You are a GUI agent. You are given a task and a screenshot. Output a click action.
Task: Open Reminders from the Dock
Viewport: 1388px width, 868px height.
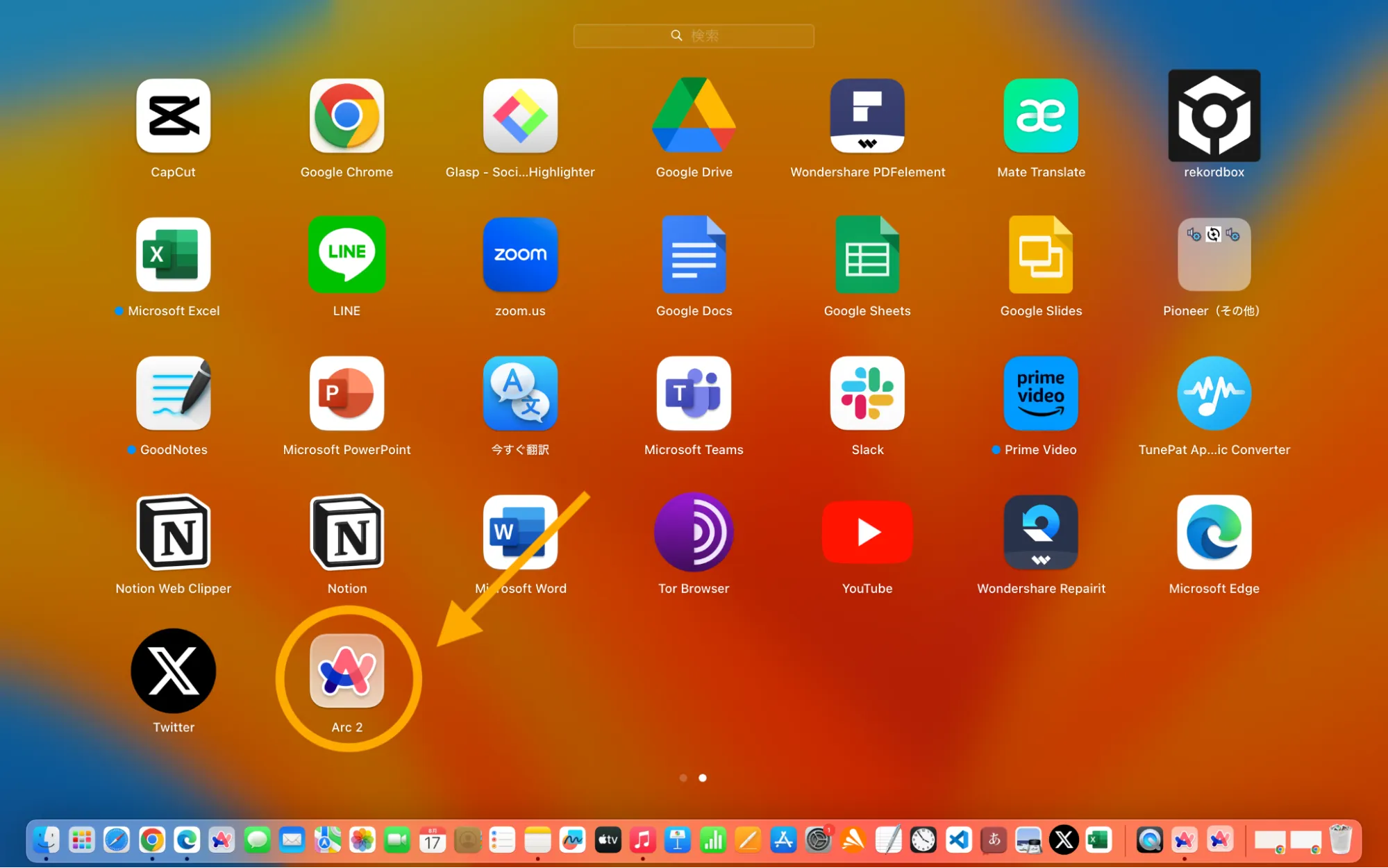(x=503, y=840)
